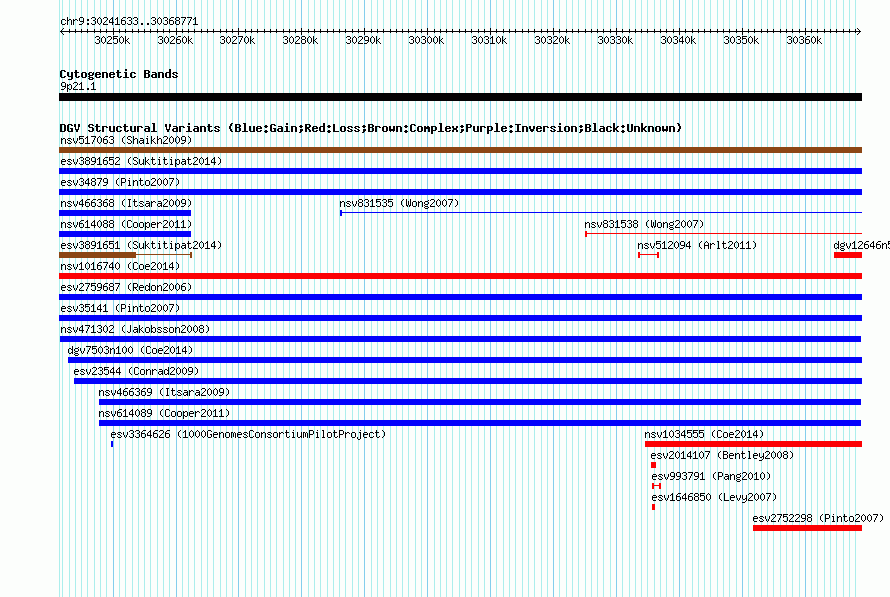Click the short blue nsv614088 bar

pos(125,234)
